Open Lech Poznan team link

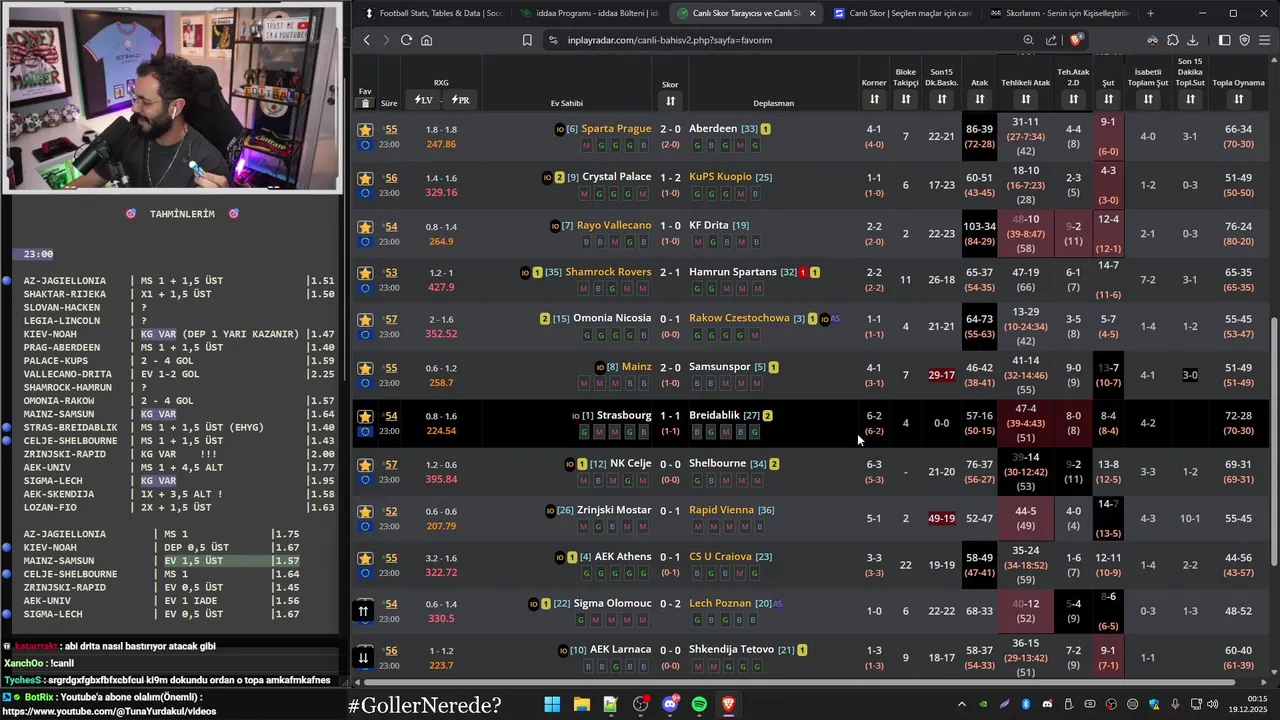pos(720,603)
